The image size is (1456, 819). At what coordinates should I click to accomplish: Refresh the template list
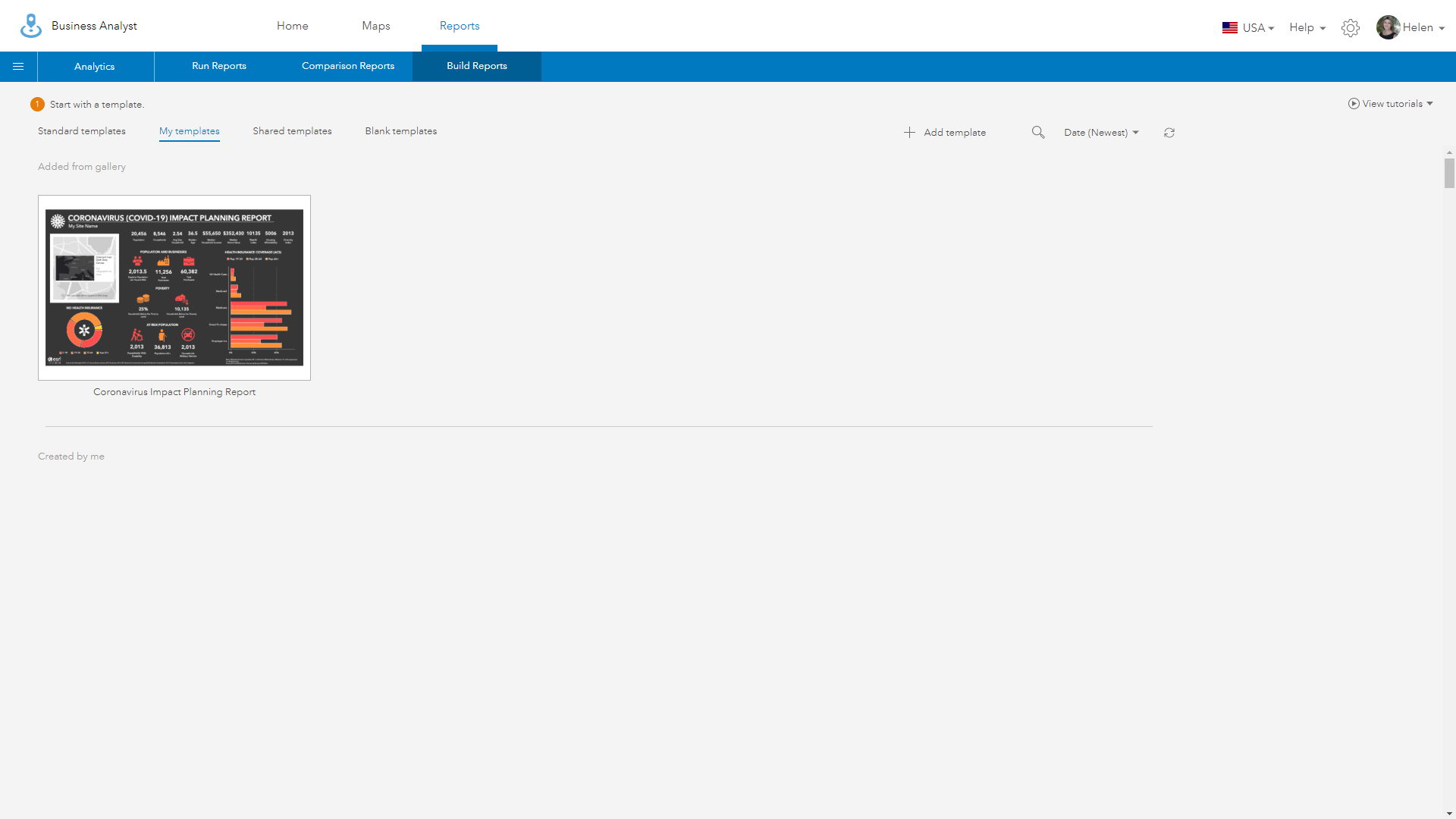(1169, 133)
